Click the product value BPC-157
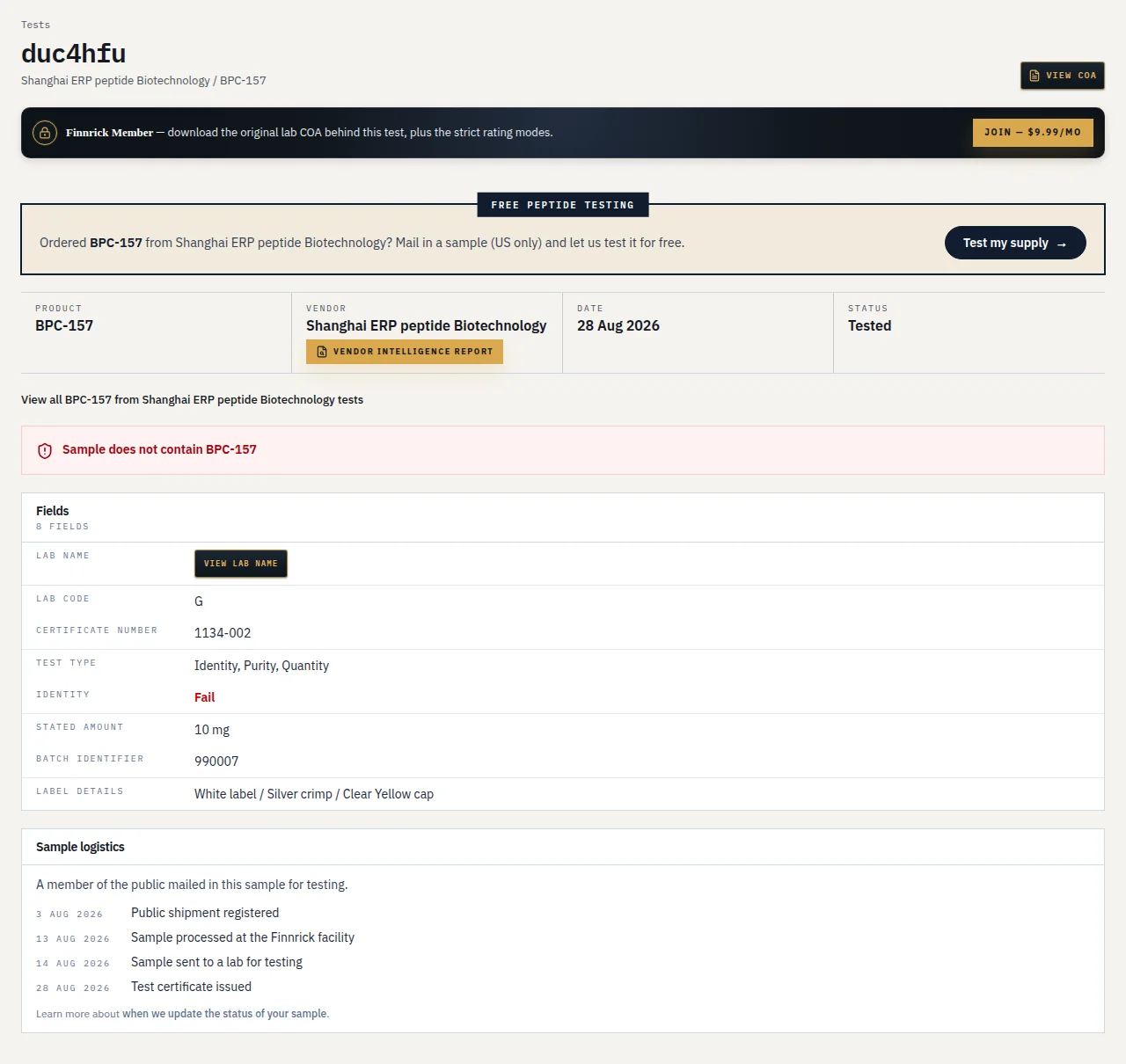Image resolution: width=1126 pixels, height=1064 pixels. coord(64,325)
